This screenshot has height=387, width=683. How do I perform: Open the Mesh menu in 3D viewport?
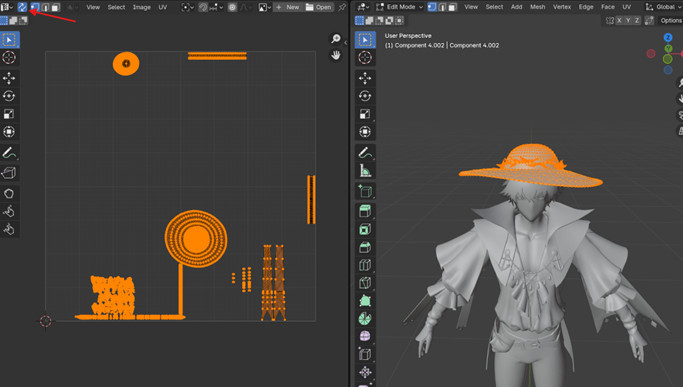point(538,7)
